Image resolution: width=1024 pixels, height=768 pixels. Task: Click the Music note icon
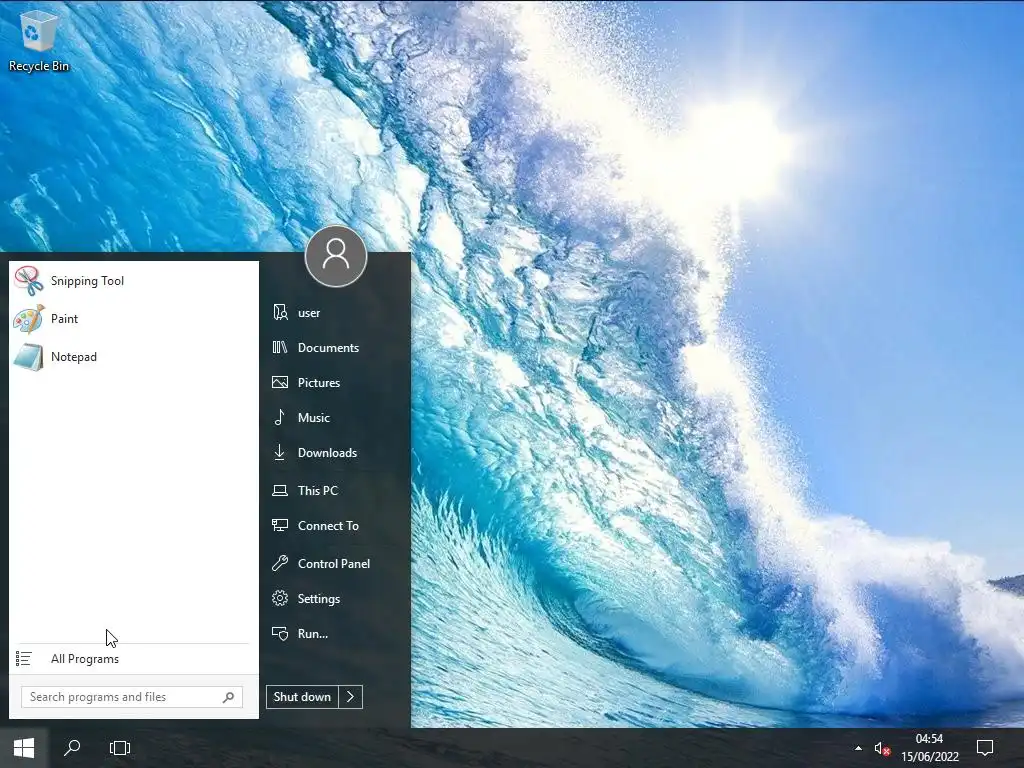280,417
